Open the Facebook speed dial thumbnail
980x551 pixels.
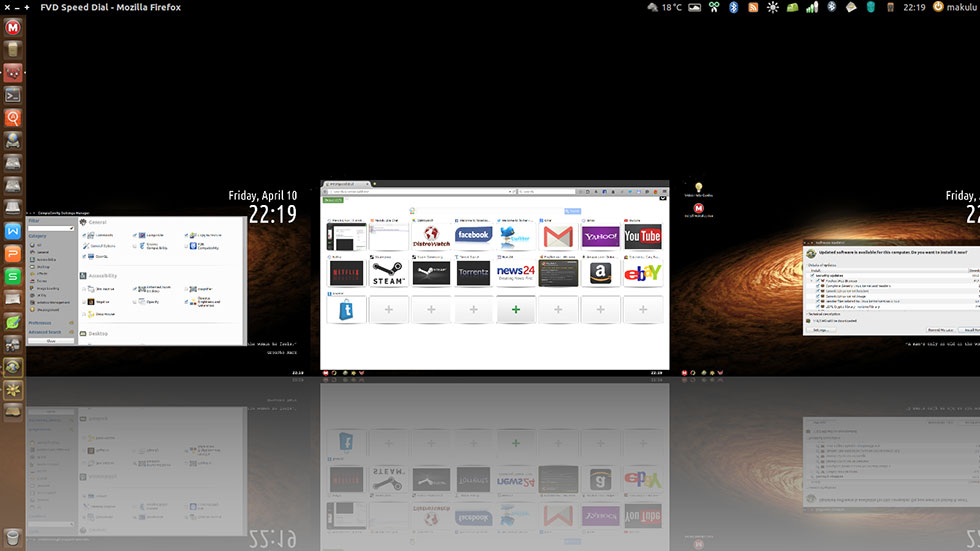(473, 236)
